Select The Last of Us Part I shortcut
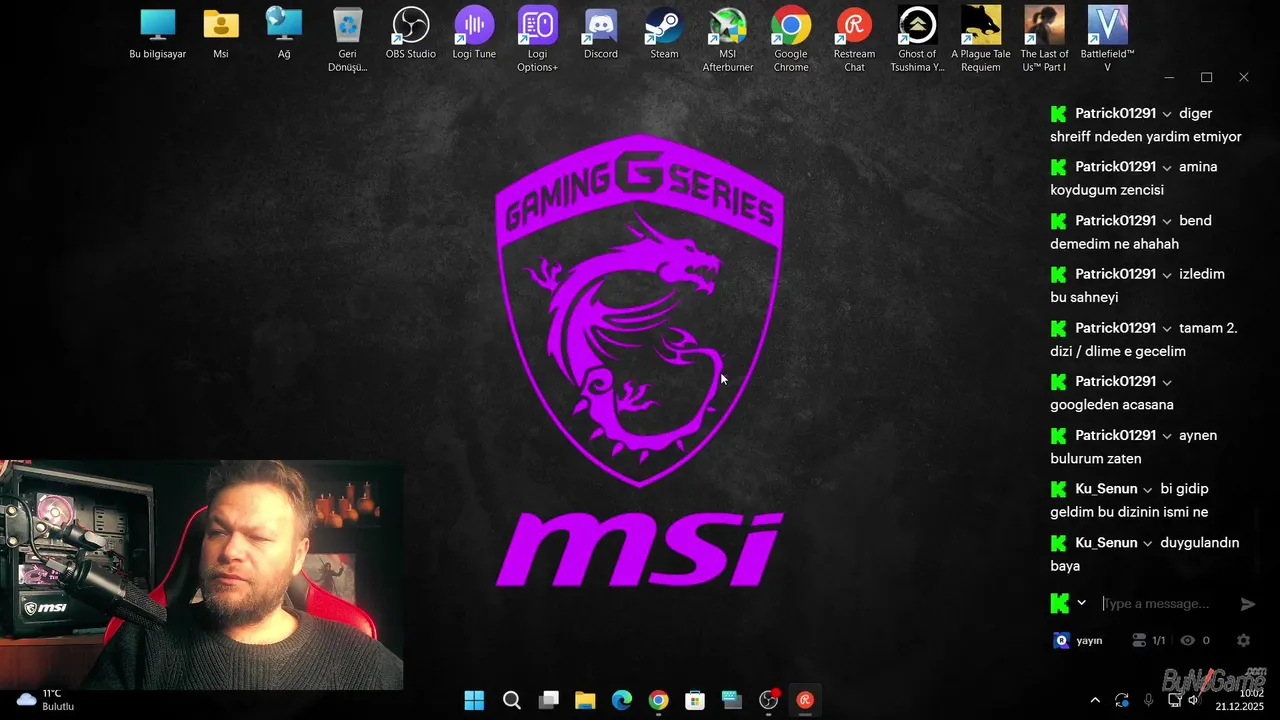This screenshot has height=720, width=1280. pos(1044,40)
